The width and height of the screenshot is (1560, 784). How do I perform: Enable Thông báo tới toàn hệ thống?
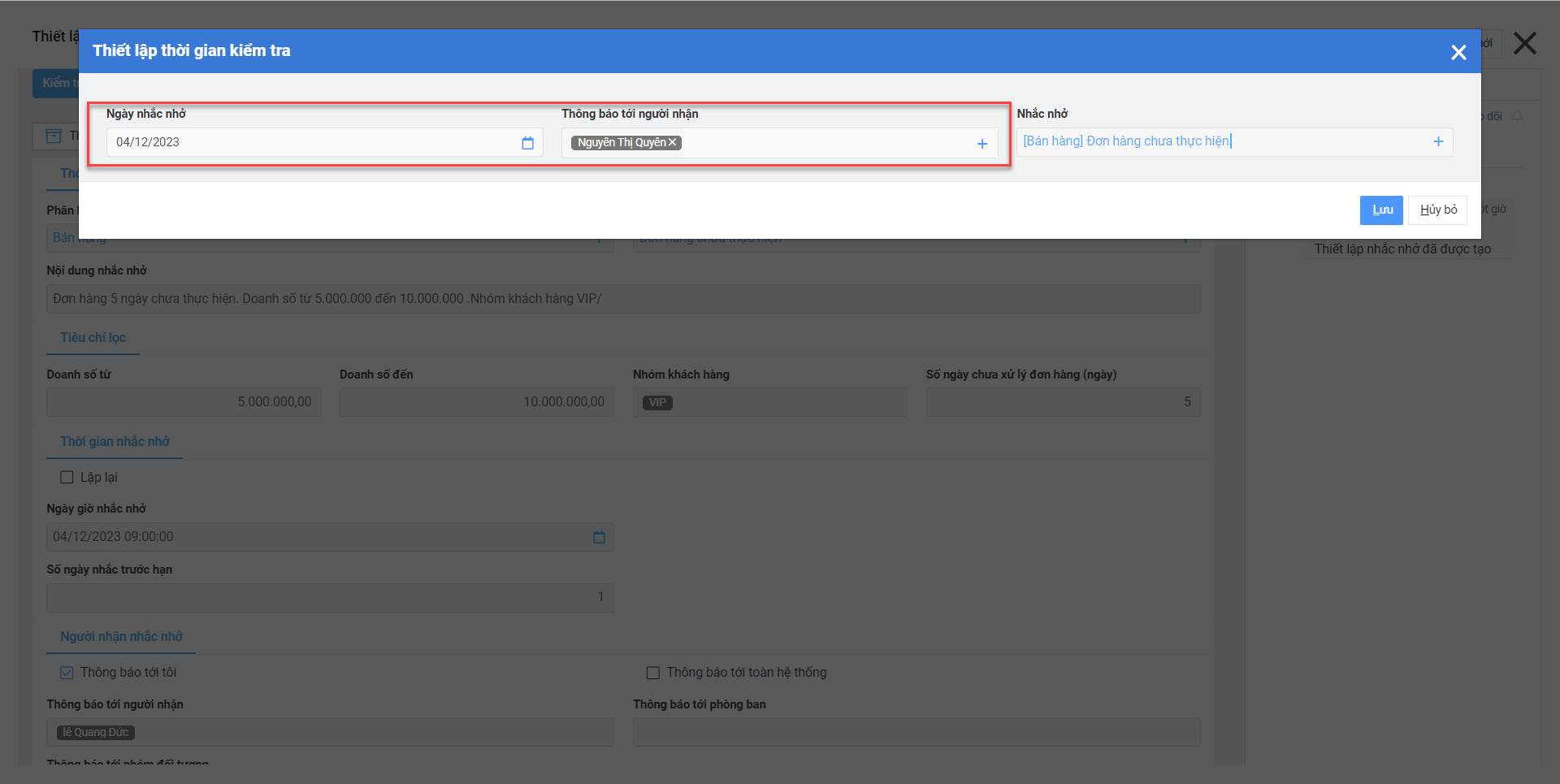click(x=652, y=673)
